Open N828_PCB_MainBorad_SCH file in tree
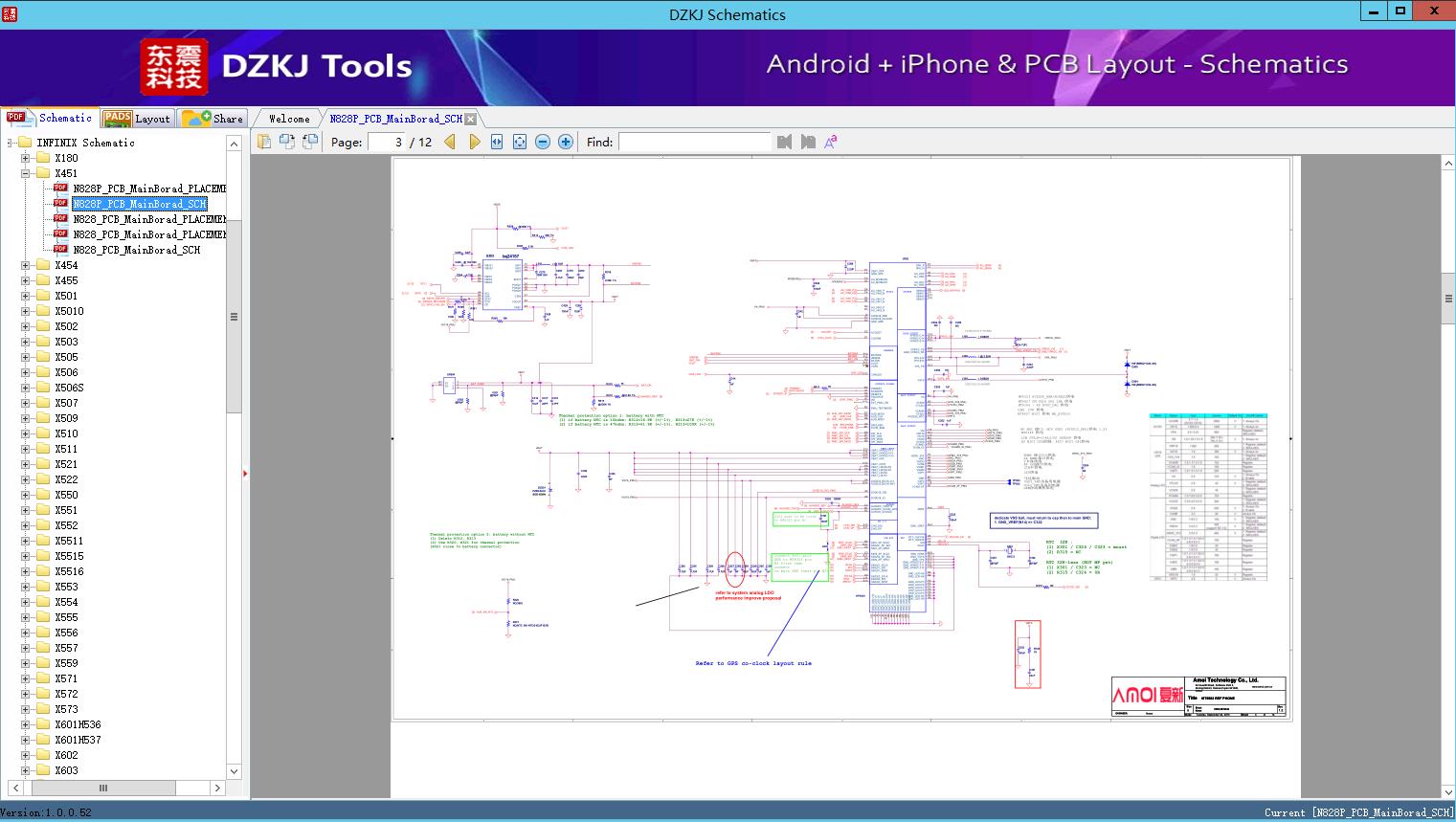 coord(136,250)
